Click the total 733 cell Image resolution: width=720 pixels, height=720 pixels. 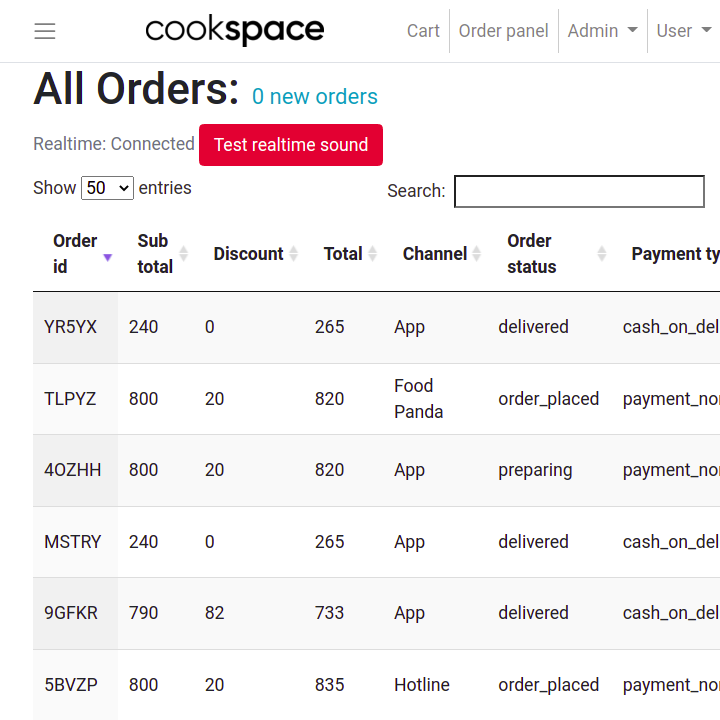329,613
